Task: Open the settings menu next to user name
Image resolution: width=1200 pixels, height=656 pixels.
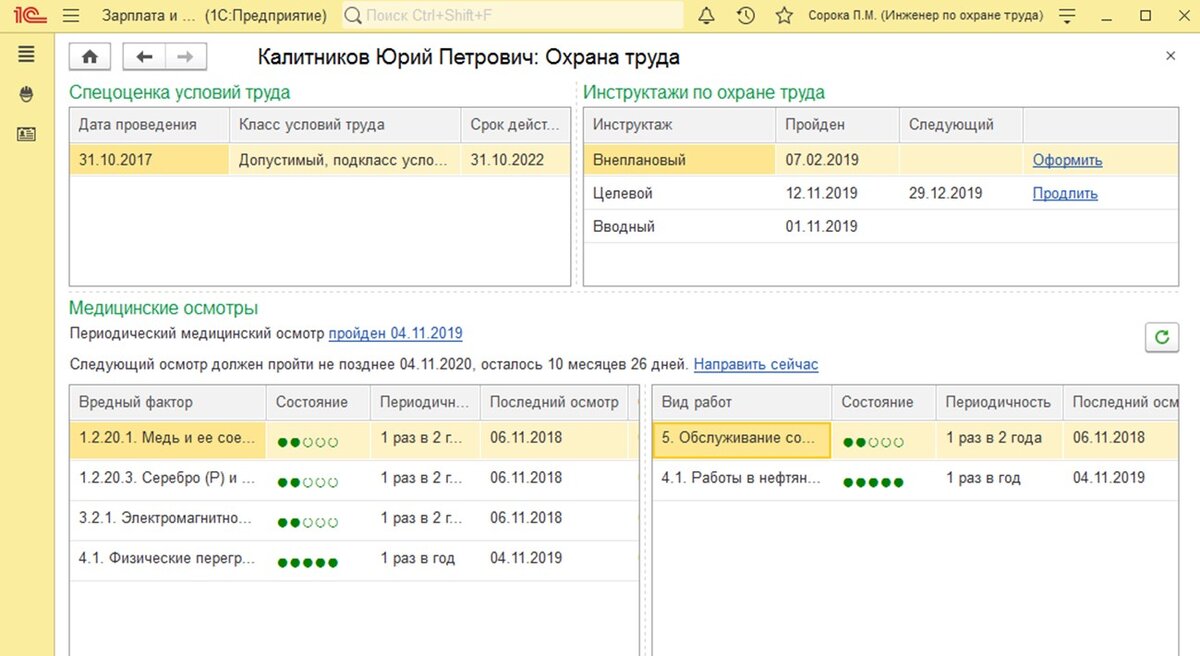Action: pos(1069,16)
